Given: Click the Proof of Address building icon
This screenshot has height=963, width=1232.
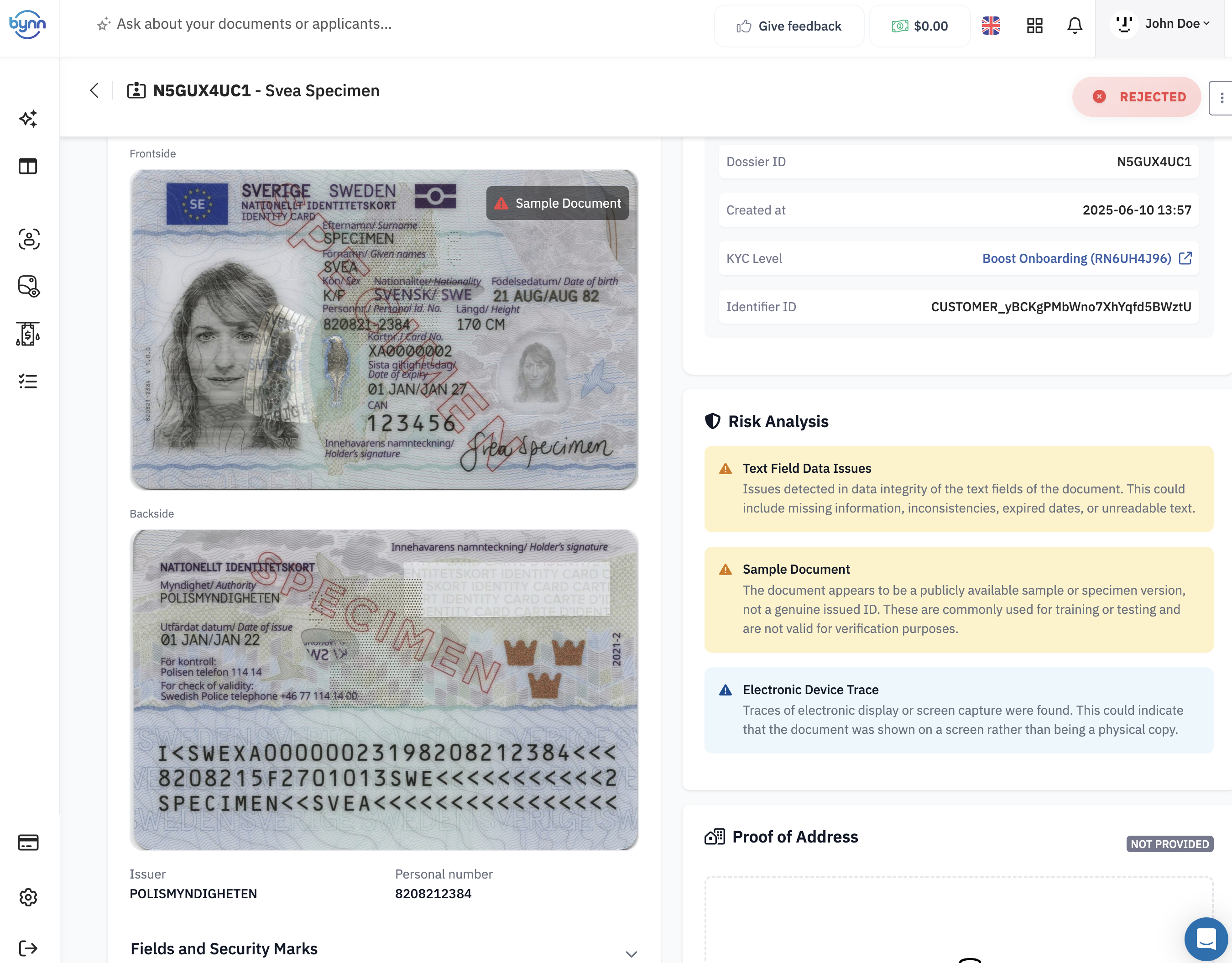Looking at the screenshot, I should click(x=715, y=837).
